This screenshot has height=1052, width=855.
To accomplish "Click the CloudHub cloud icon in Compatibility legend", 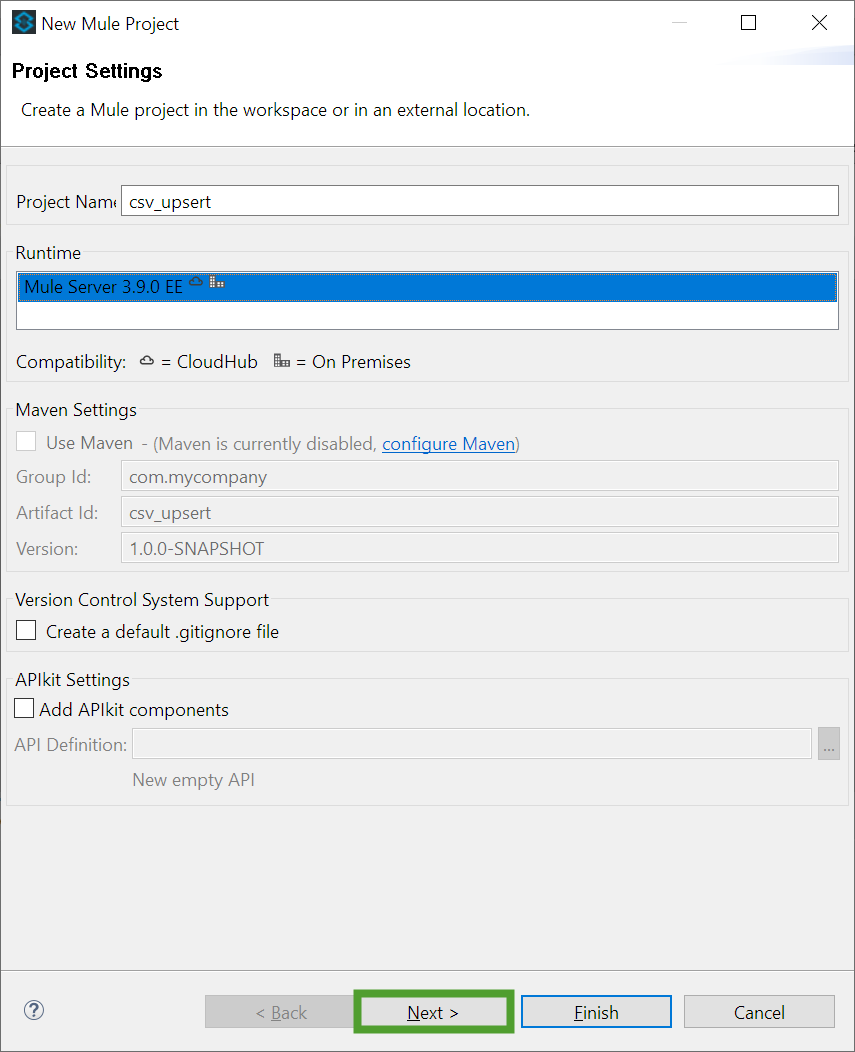I will tap(147, 361).
